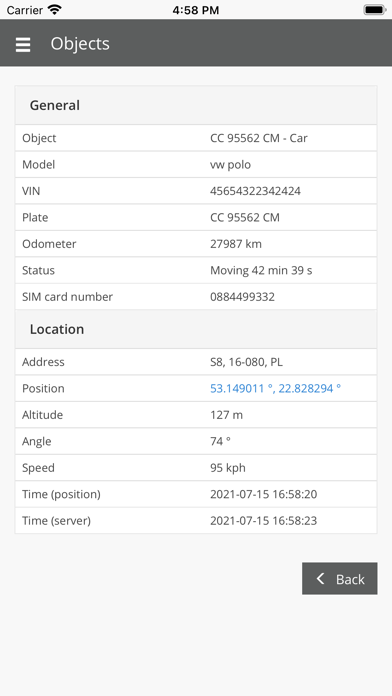
Task: Click server time 2021-07-15 16:58:23
Action: click(264, 521)
